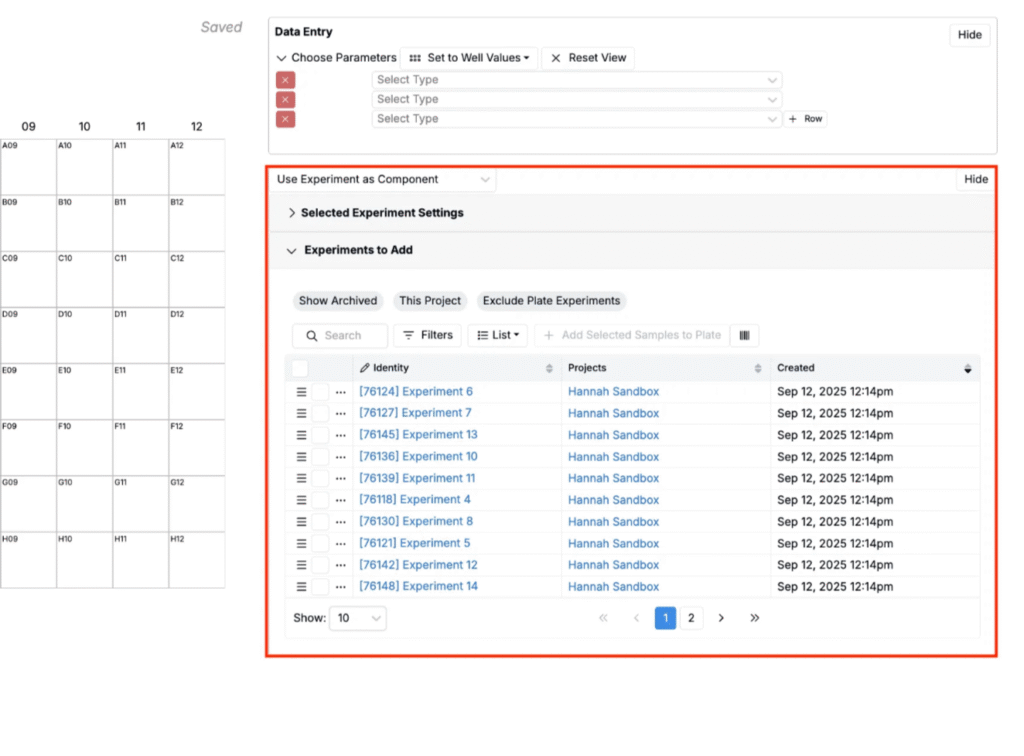The width and height of the screenshot is (1024, 756).
Task: Open the ellipsis menu for Experiment 13
Action: pyautogui.click(x=340, y=435)
